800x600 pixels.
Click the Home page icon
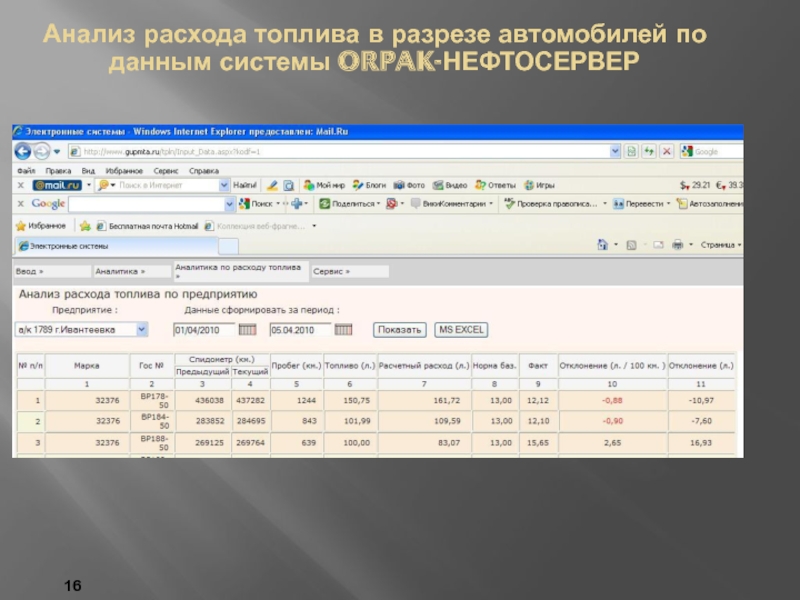tap(603, 245)
